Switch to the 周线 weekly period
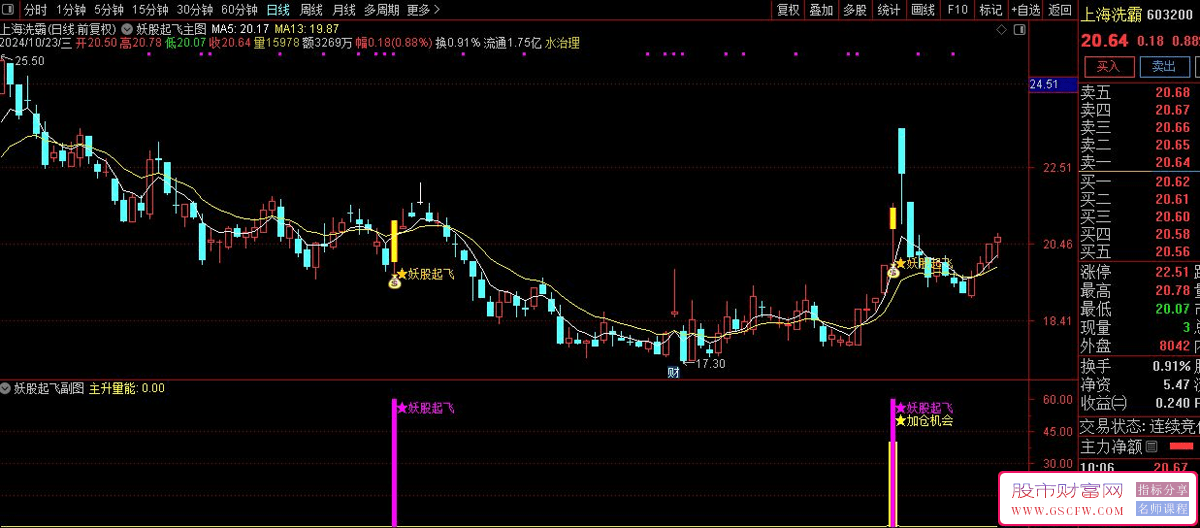This screenshot has height=528, width=1200. (x=311, y=10)
